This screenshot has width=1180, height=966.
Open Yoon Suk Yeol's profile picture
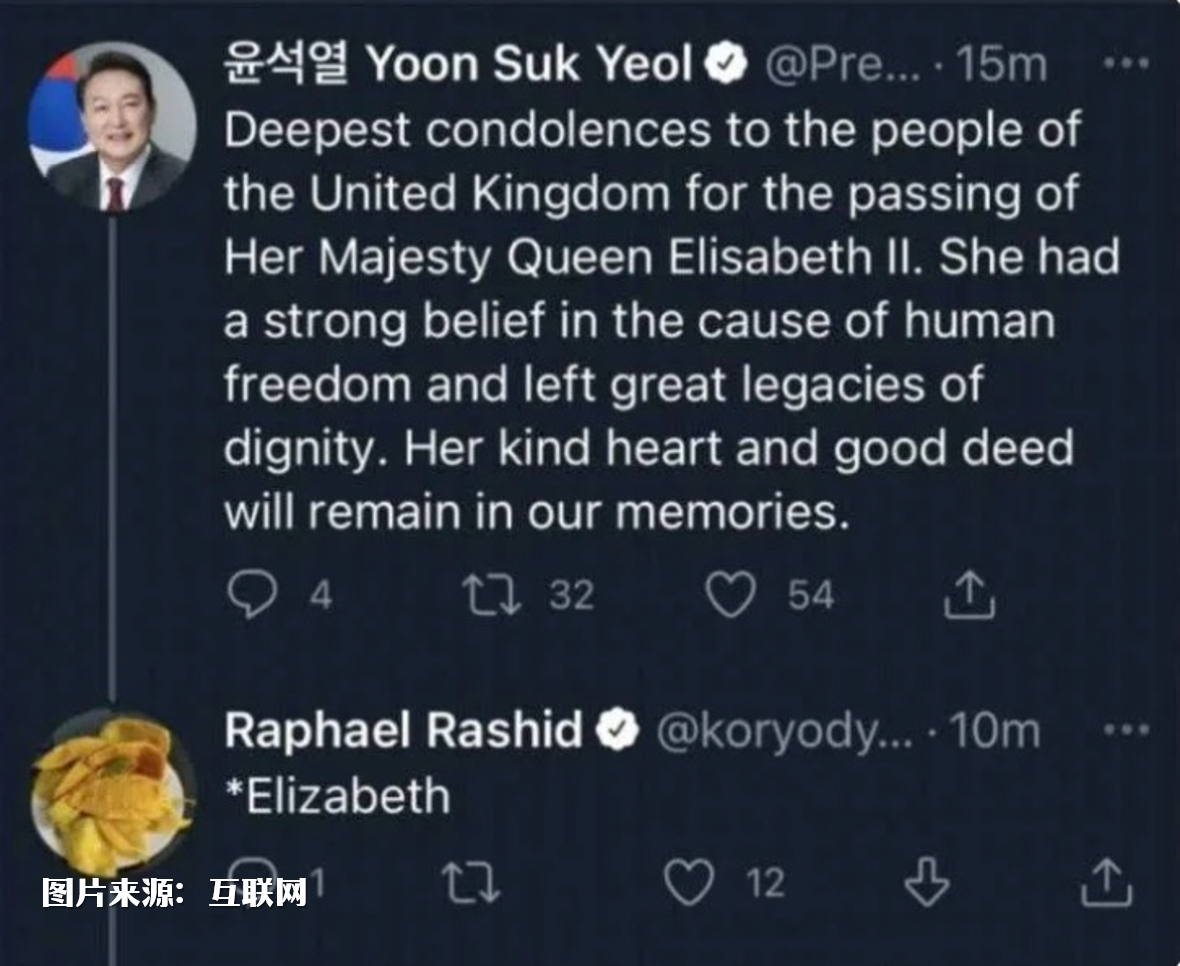coord(113,126)
